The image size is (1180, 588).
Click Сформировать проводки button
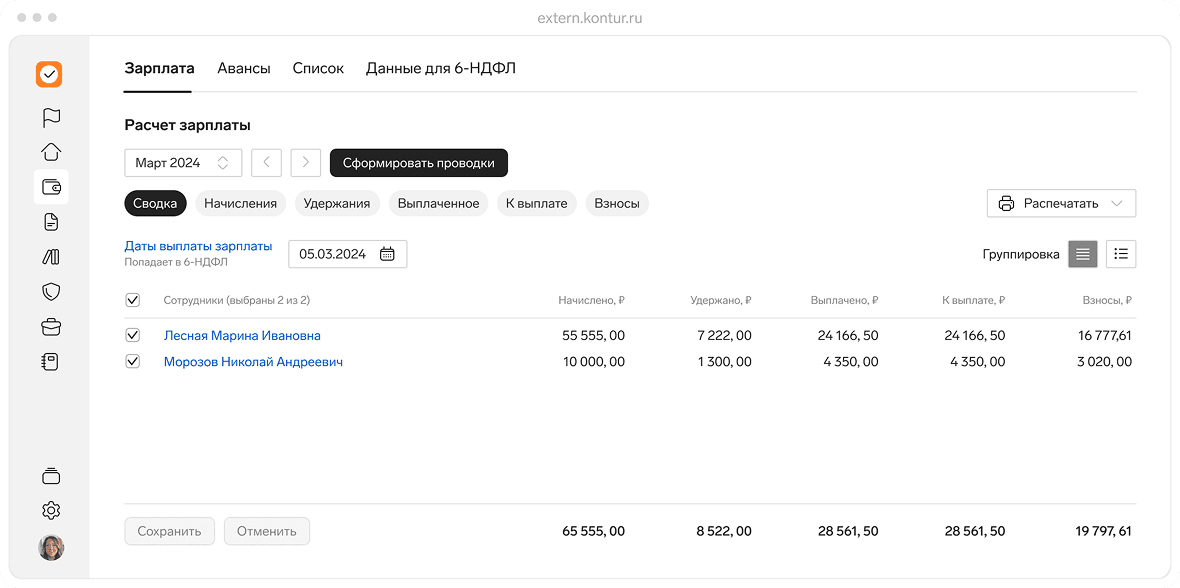[418, 163]
